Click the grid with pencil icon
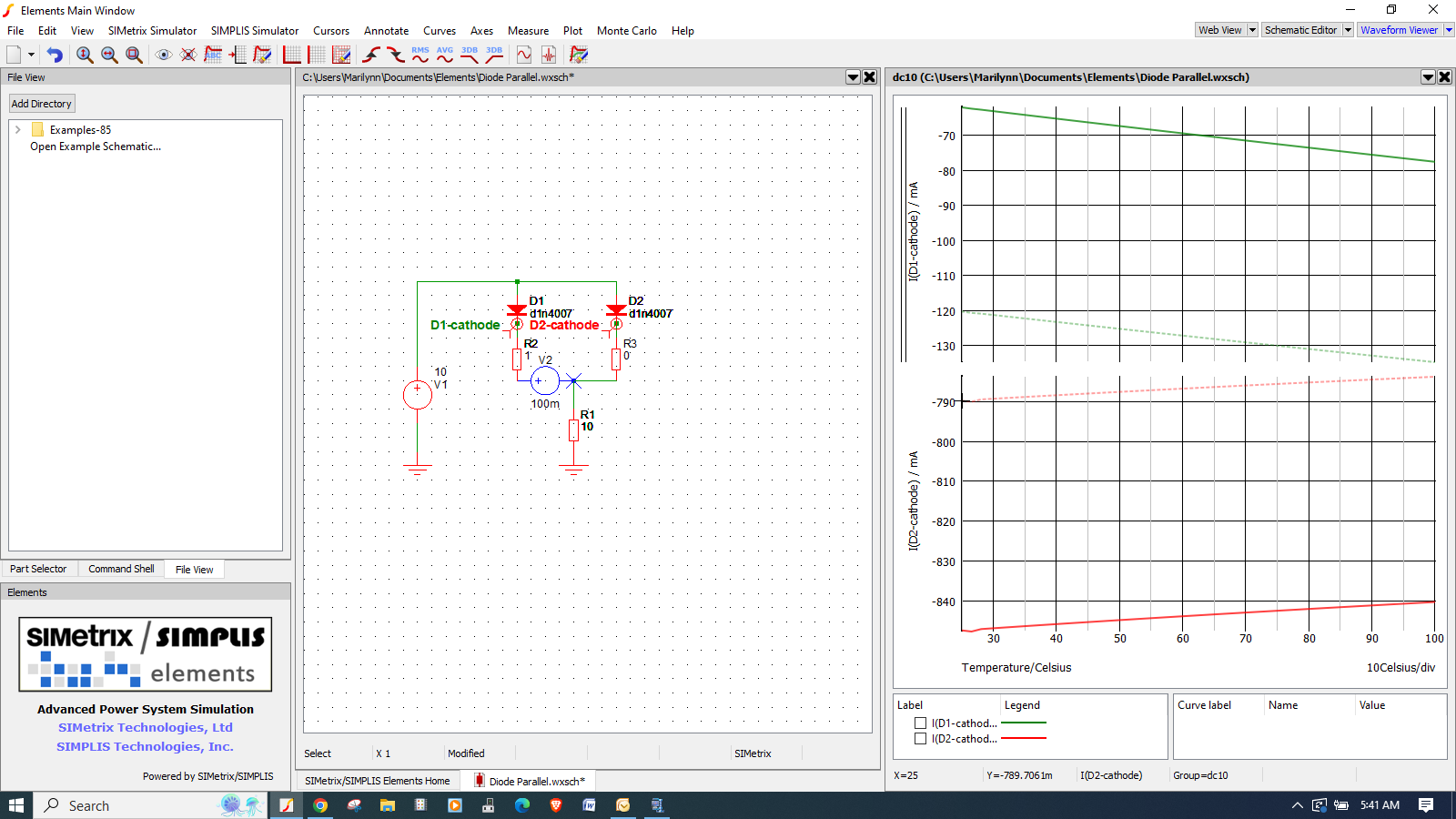 pos(341,55)
